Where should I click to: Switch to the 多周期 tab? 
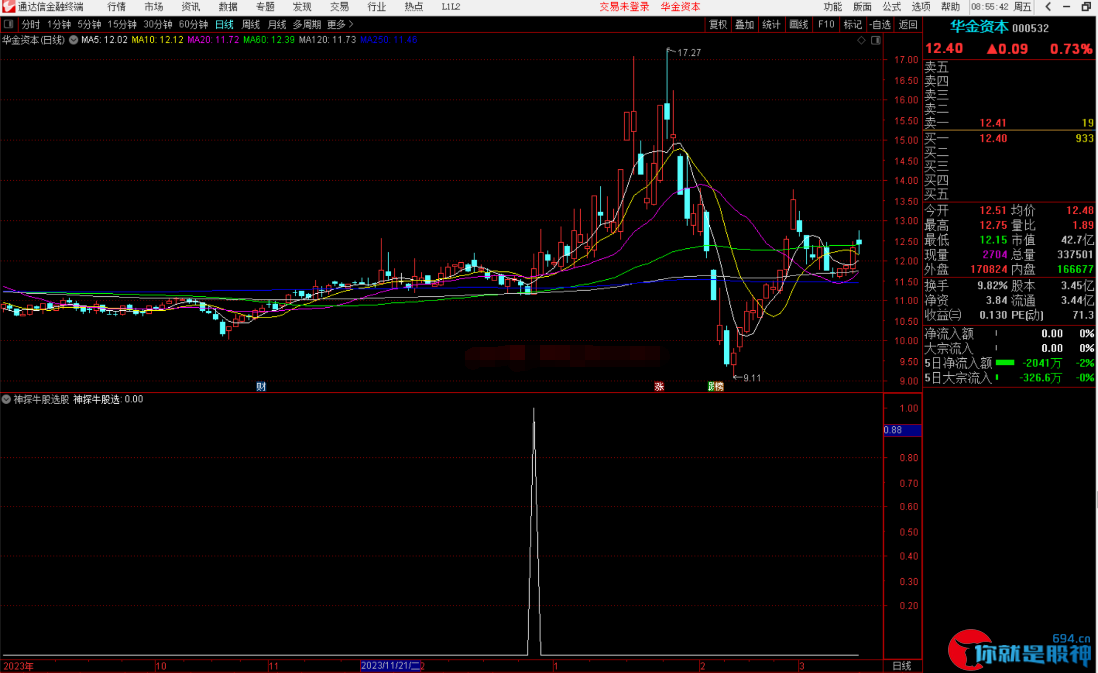click(307, 25)
